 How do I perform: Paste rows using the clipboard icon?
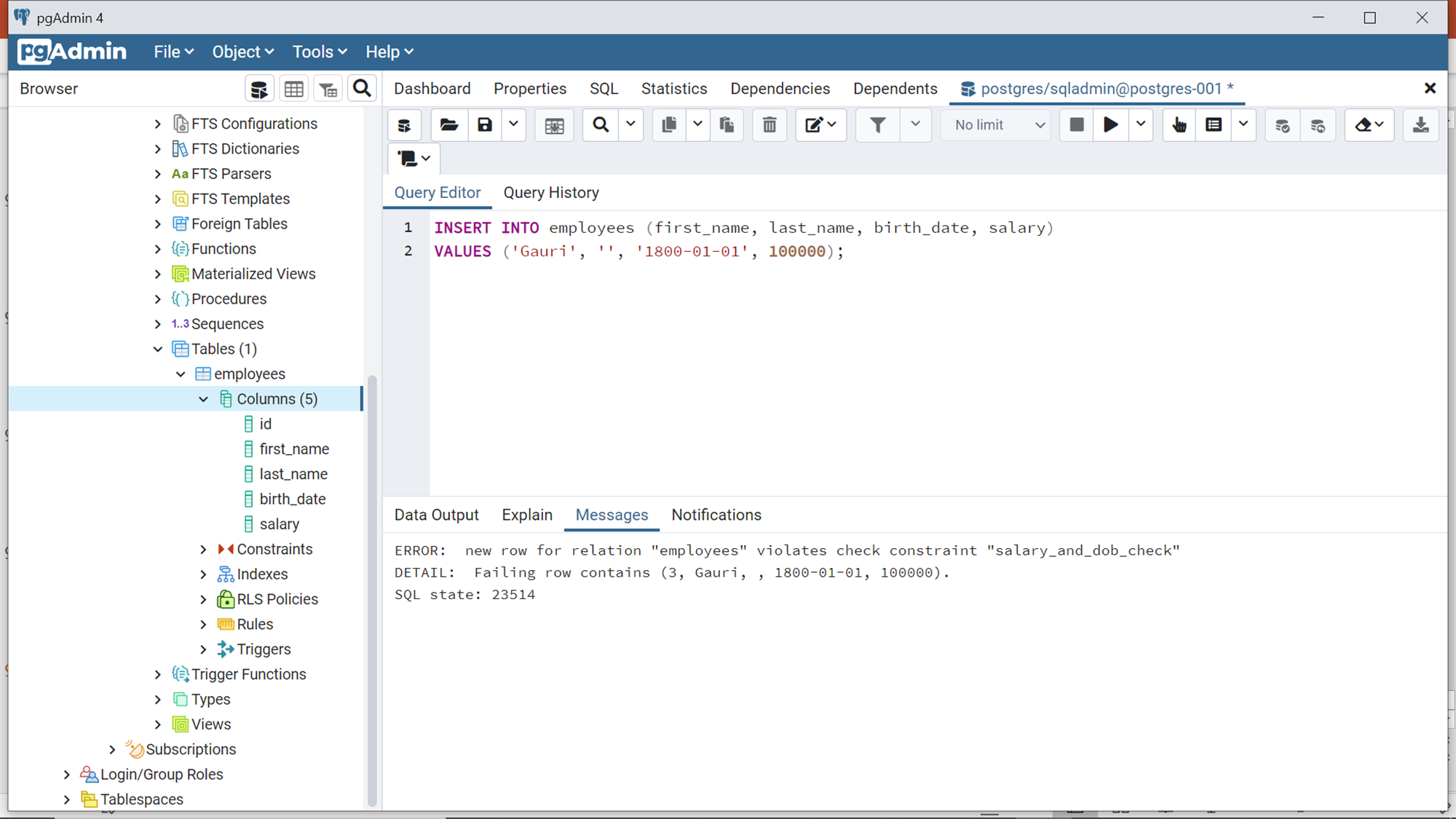[727, 124]
